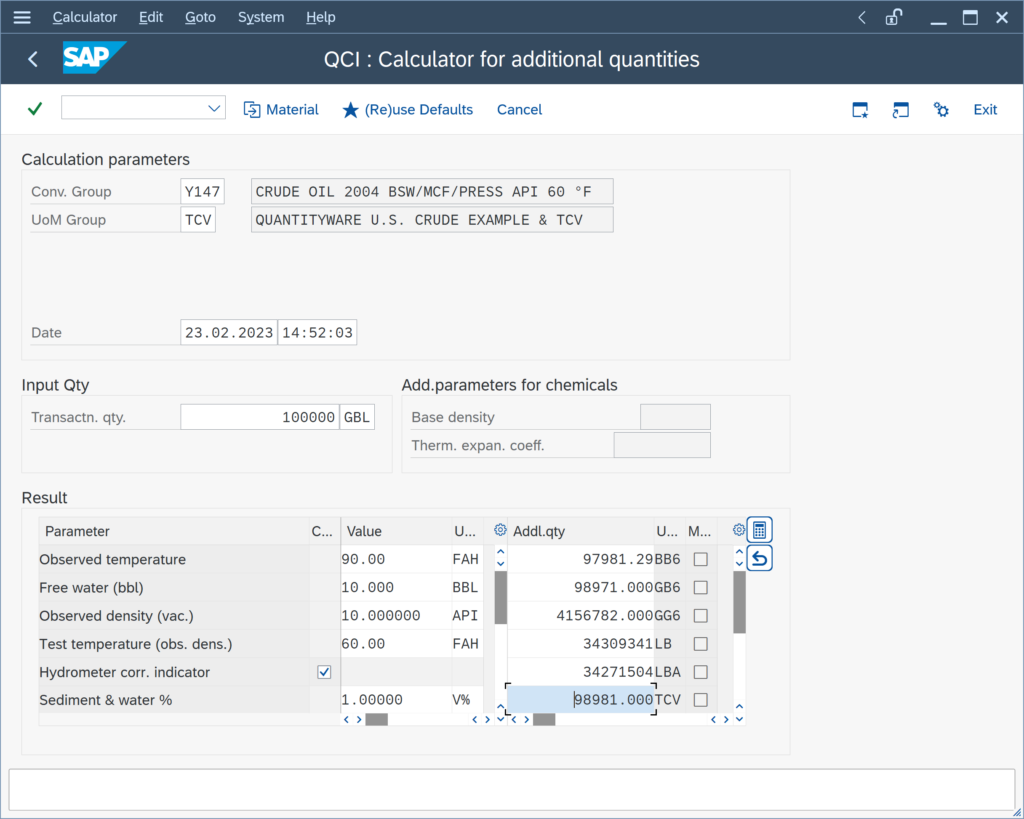This screenshot has height=819, width=1024.
Task: Click the horizontal scrollbar thumb under the Addl.qty column
Action: coord(544,719)
